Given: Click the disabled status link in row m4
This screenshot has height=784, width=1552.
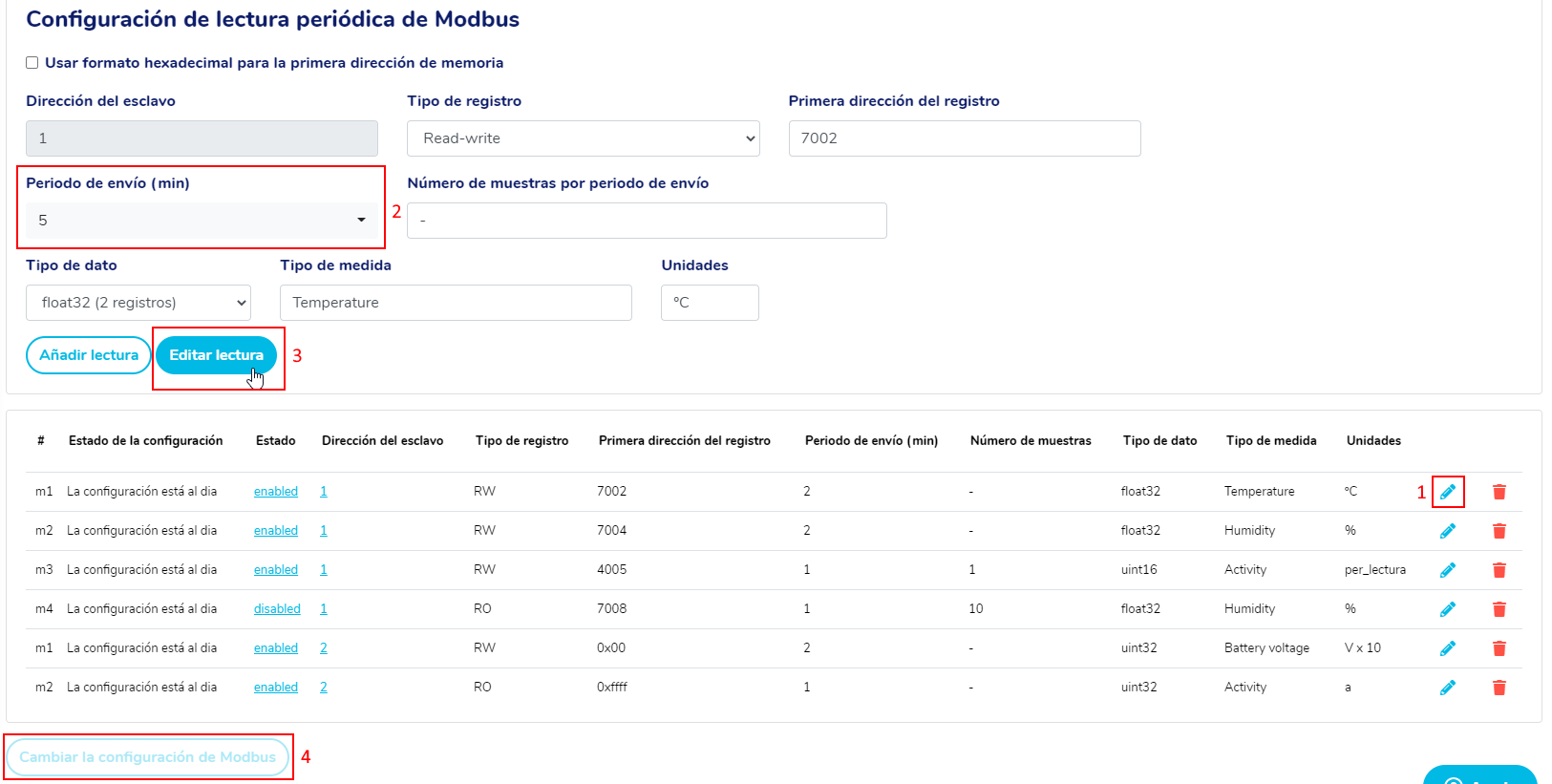Looking at the screenshot, I should tap(277, 609).
